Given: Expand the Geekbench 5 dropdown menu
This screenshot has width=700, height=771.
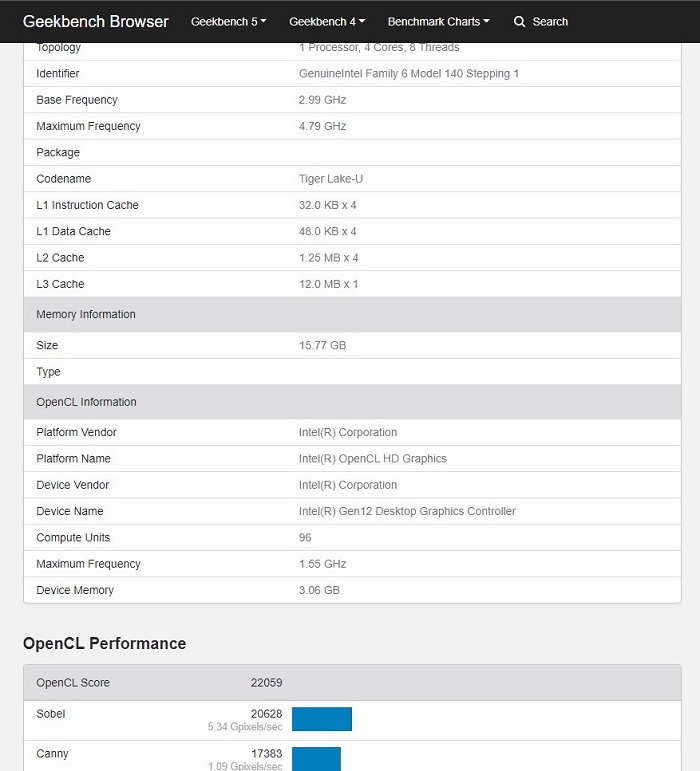Looking at the screenshot, I should coord(228,22).
